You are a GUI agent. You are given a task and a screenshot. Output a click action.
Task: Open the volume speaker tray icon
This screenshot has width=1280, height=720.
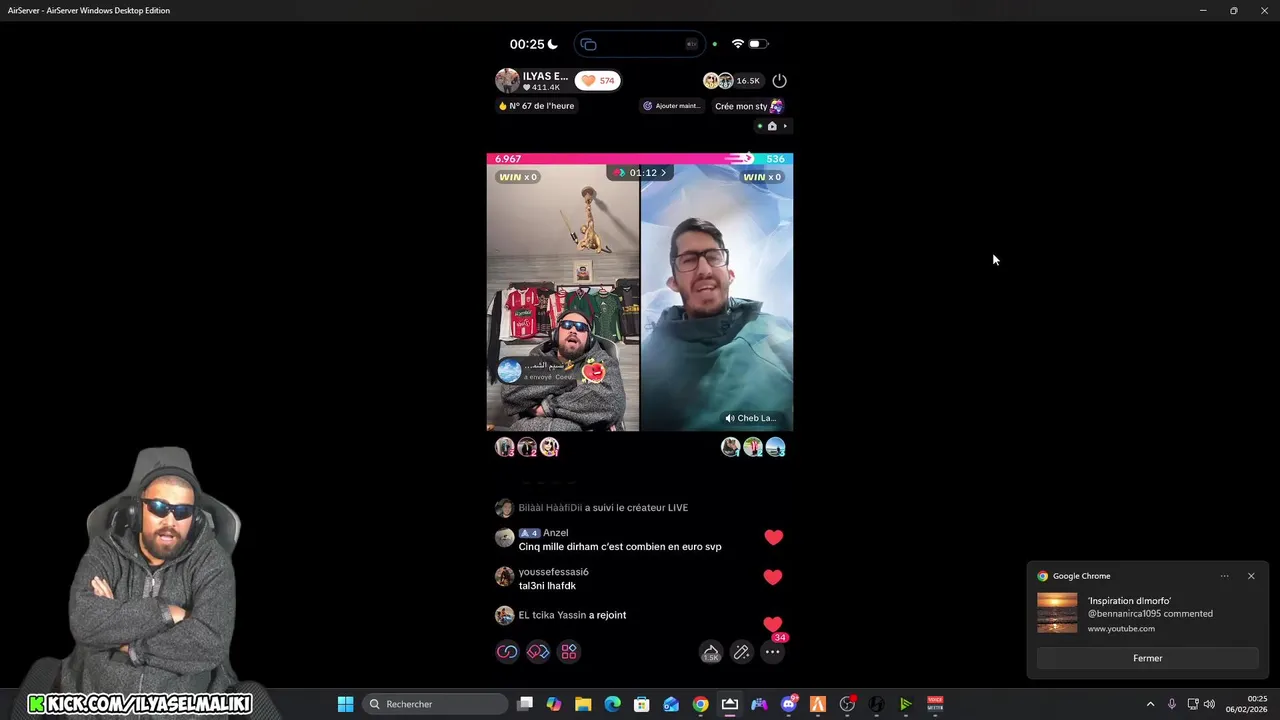1210,704
